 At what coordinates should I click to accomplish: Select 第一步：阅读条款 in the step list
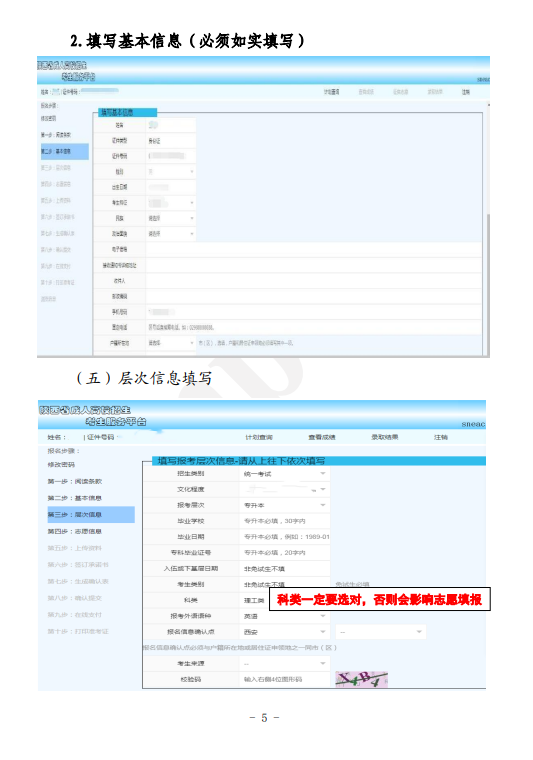(75, 481)
